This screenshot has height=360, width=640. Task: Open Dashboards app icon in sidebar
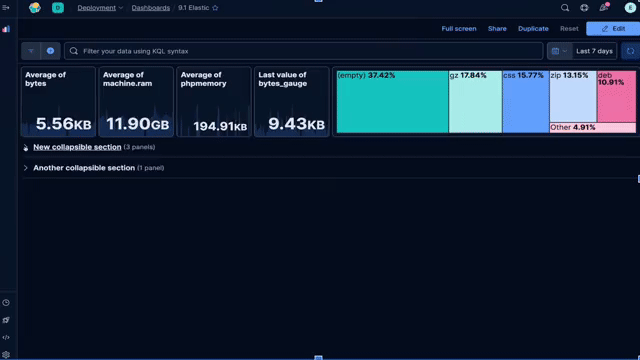(6, 29)
